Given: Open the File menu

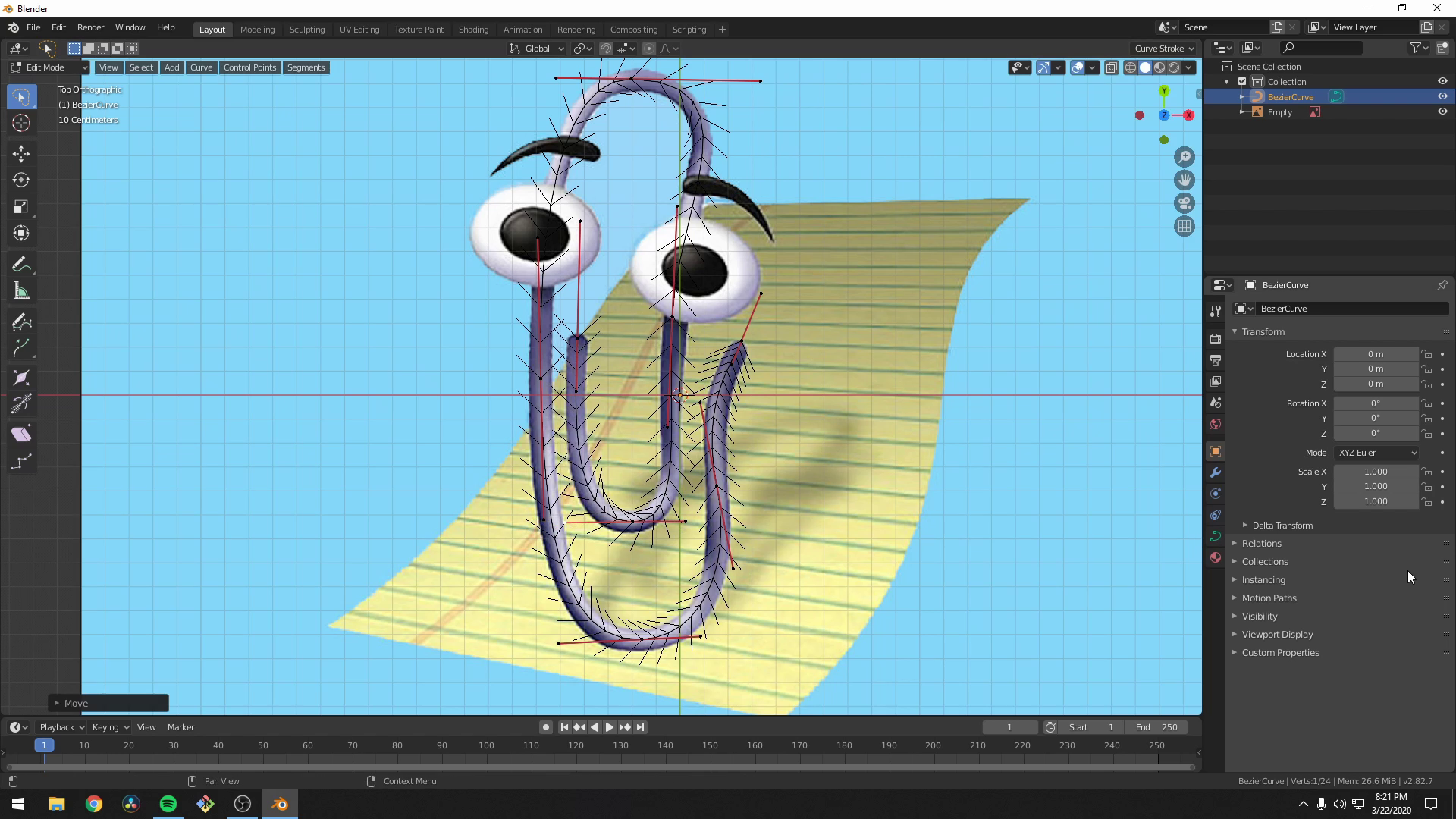Looking at the screenshot, I should point(33,27).
